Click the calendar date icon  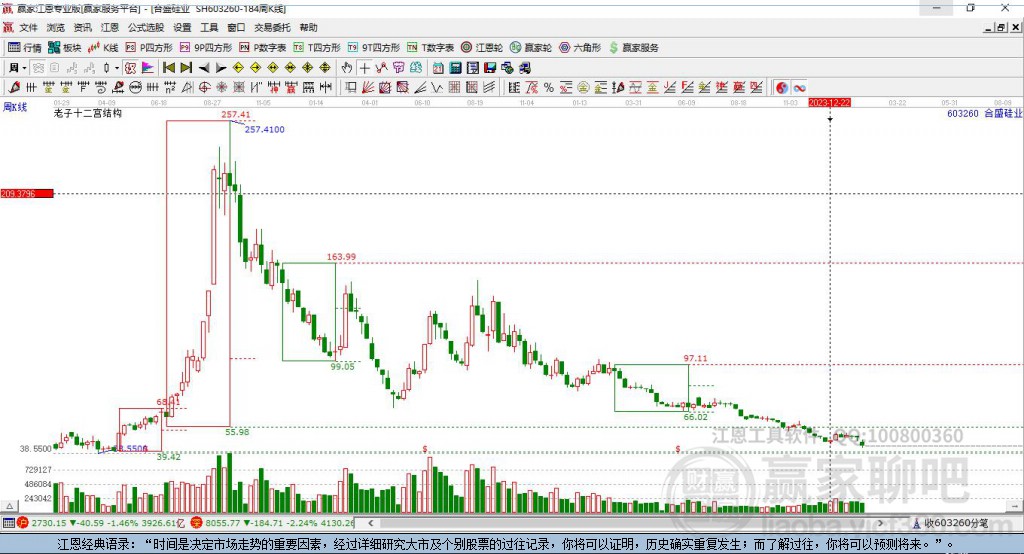pyautogui.click(x=438, y=68)
